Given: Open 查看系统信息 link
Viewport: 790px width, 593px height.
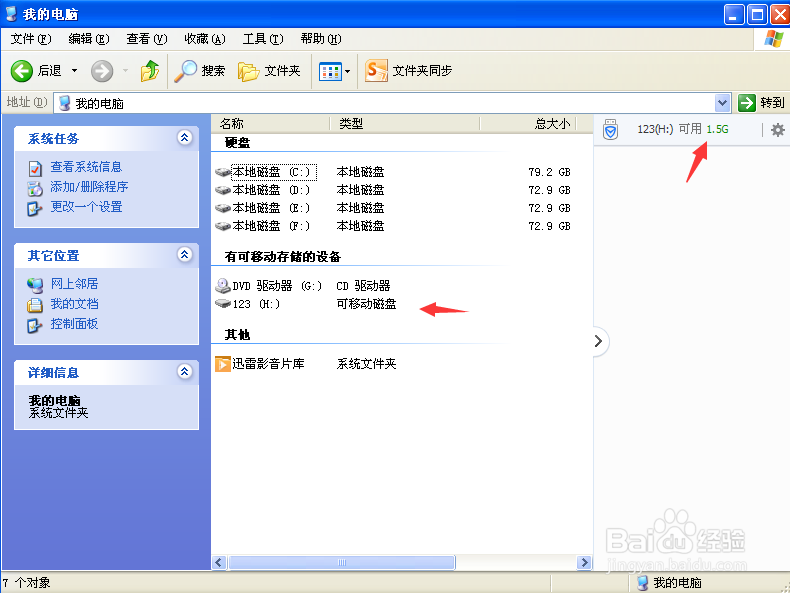Looking at the screenshot, I should point(86,167).
